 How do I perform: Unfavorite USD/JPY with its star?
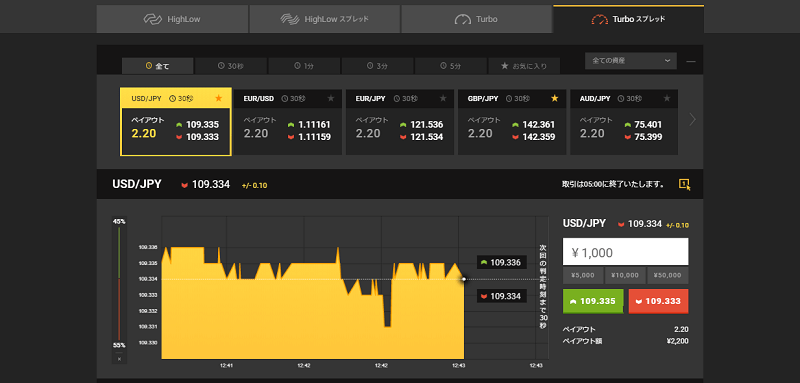[x=219, y=98]
